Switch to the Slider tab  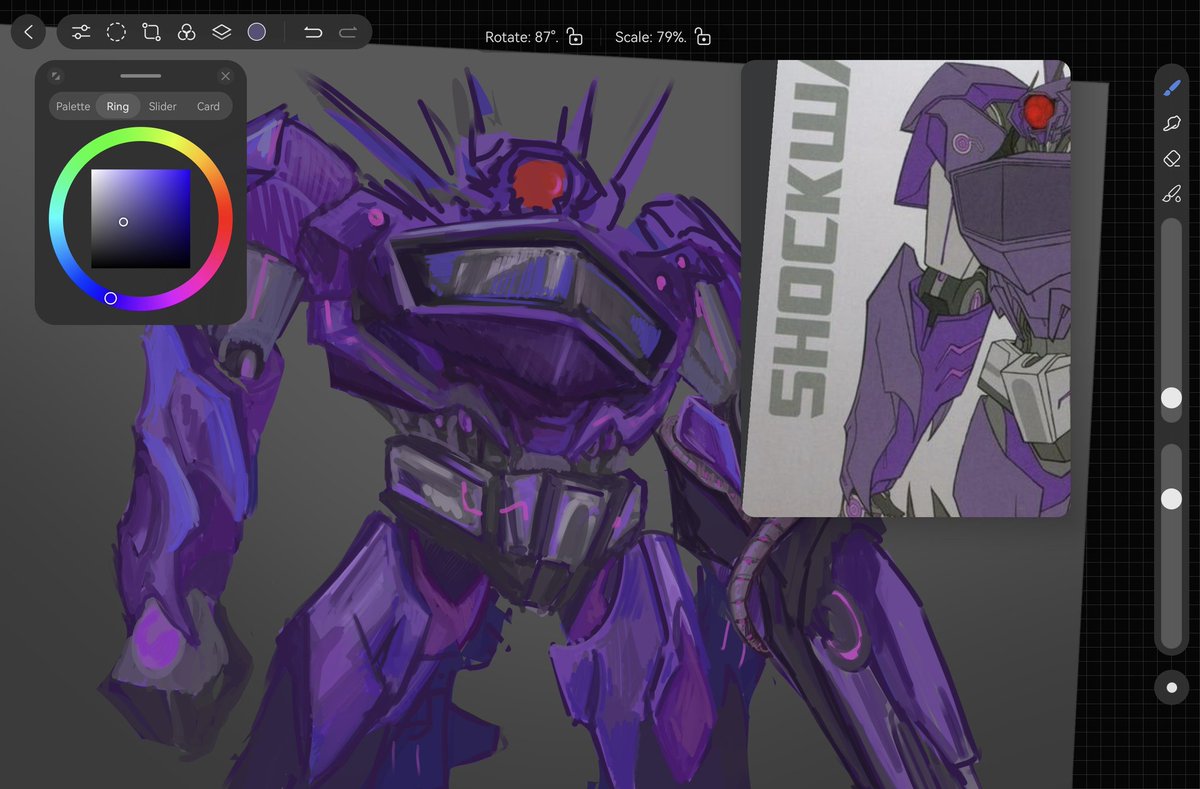(x=163, y=106)
